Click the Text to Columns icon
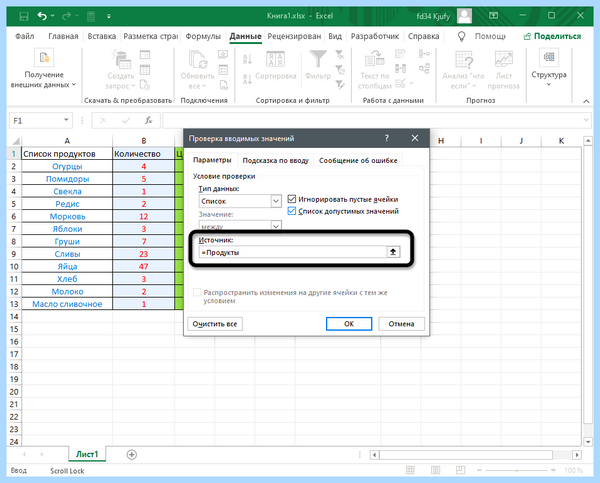The image size is (600, 483). click(374, 59)
